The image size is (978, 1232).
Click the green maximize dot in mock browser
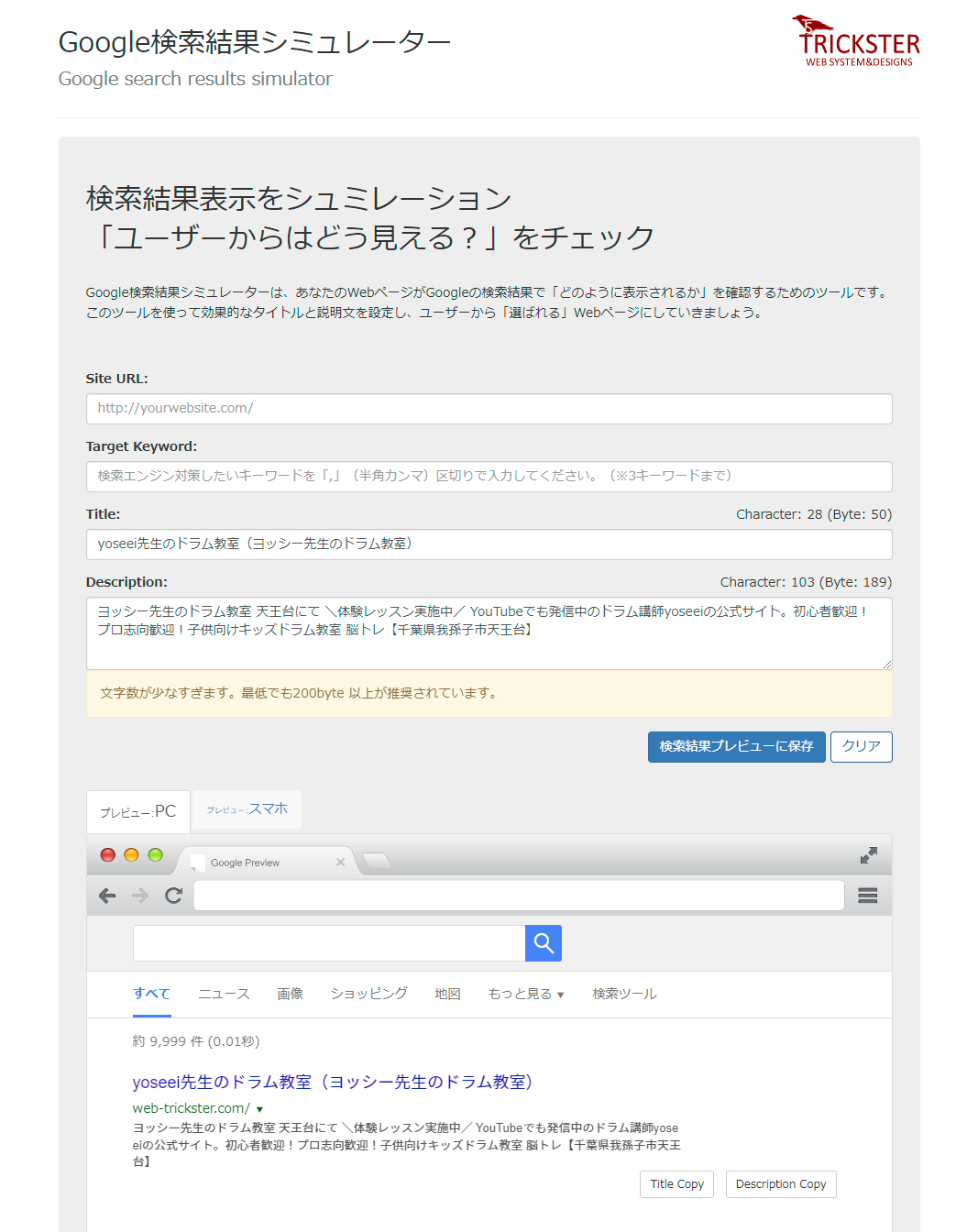[155, 854]
